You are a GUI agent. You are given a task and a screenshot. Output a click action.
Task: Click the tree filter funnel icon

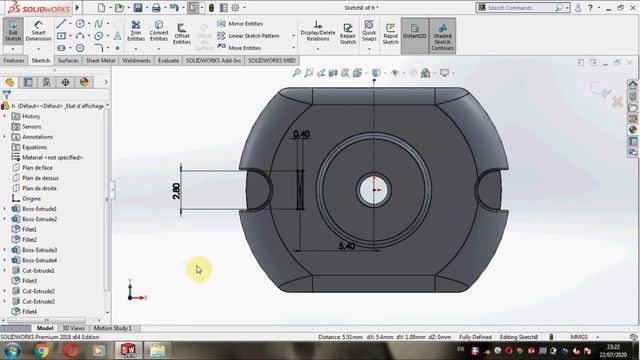tap(7, 95)
